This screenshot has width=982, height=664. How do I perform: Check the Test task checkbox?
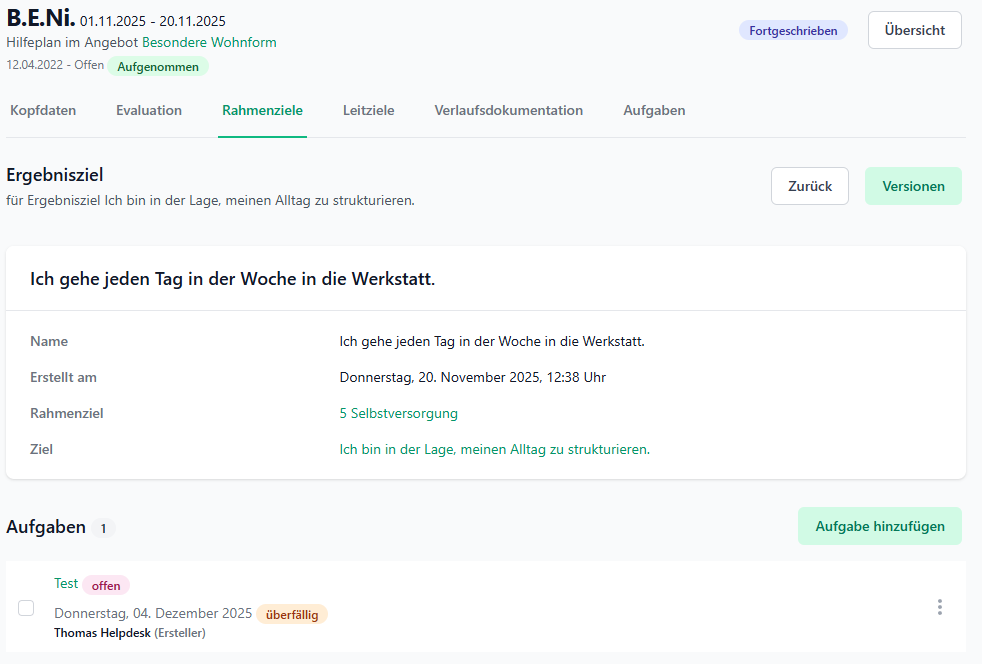coord(26,608)
